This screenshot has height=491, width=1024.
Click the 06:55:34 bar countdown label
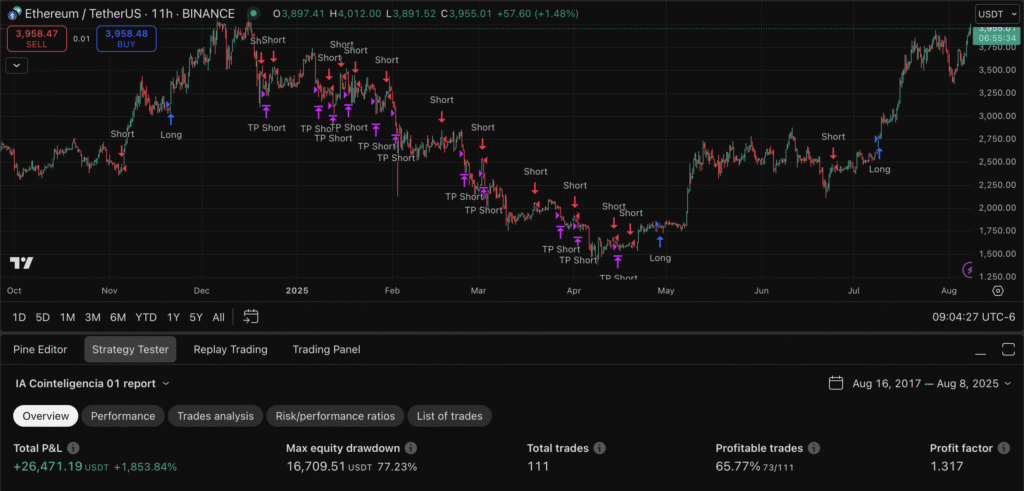996,39
